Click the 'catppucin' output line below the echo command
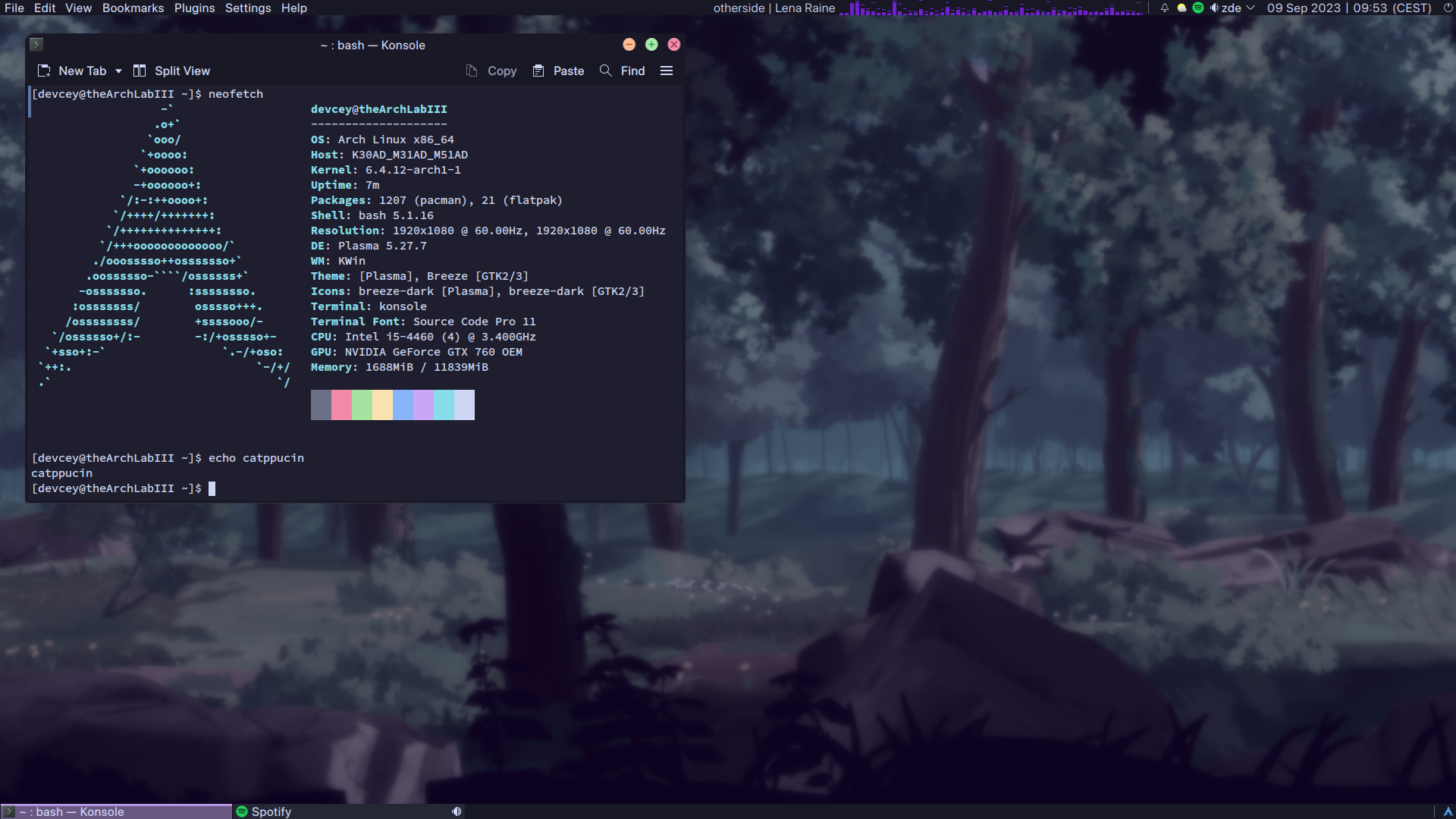Viewport: 1456px width, 819px height. pos(61,473)
